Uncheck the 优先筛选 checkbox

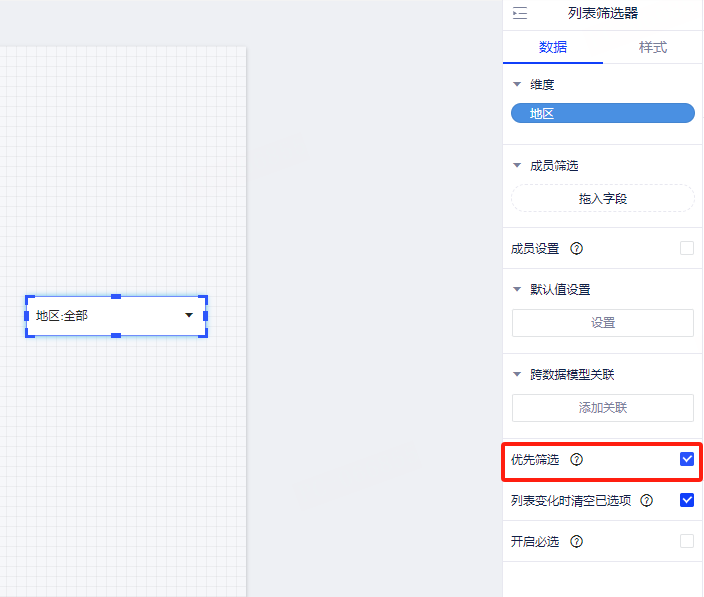point(687,460)
